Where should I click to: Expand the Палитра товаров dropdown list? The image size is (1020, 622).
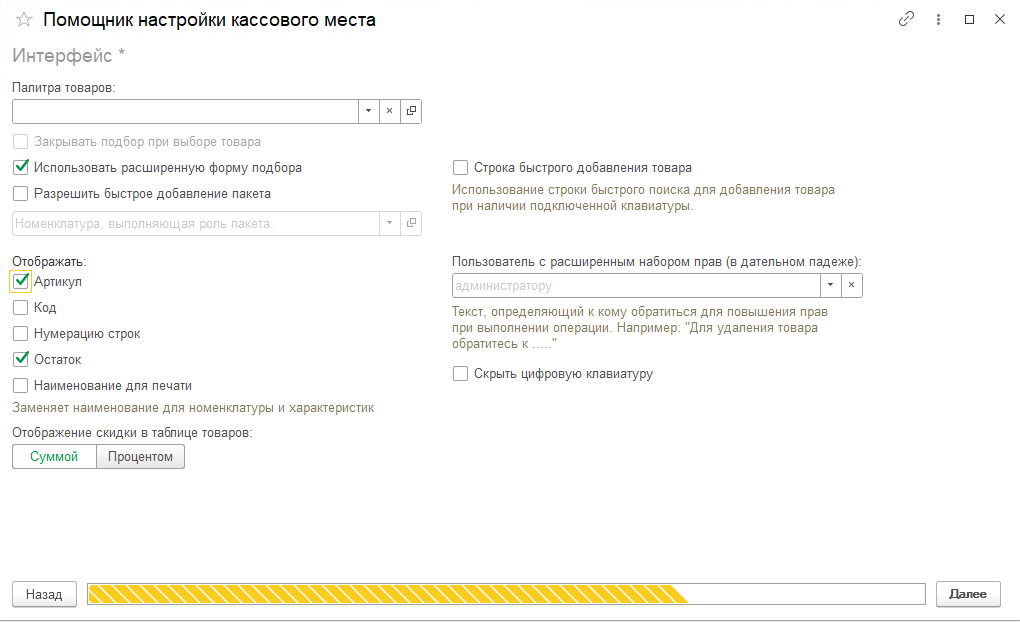(368, 111)
